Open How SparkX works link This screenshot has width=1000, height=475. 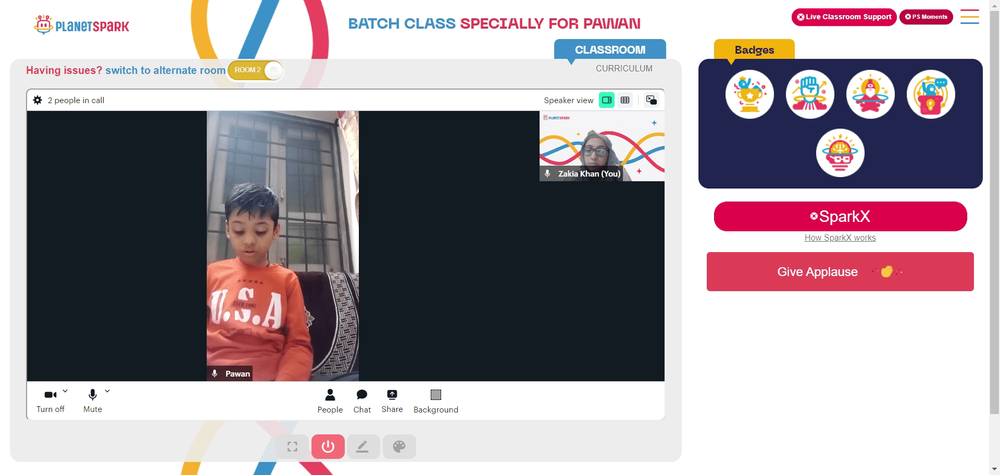pos(840,238)
